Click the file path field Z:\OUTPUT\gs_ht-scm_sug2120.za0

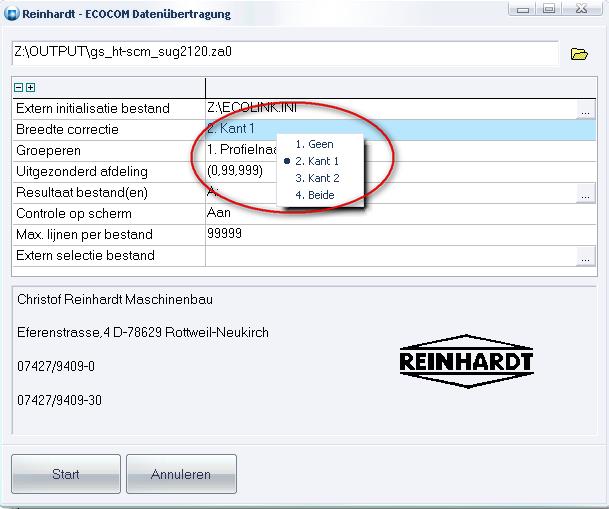coord(285,53)
